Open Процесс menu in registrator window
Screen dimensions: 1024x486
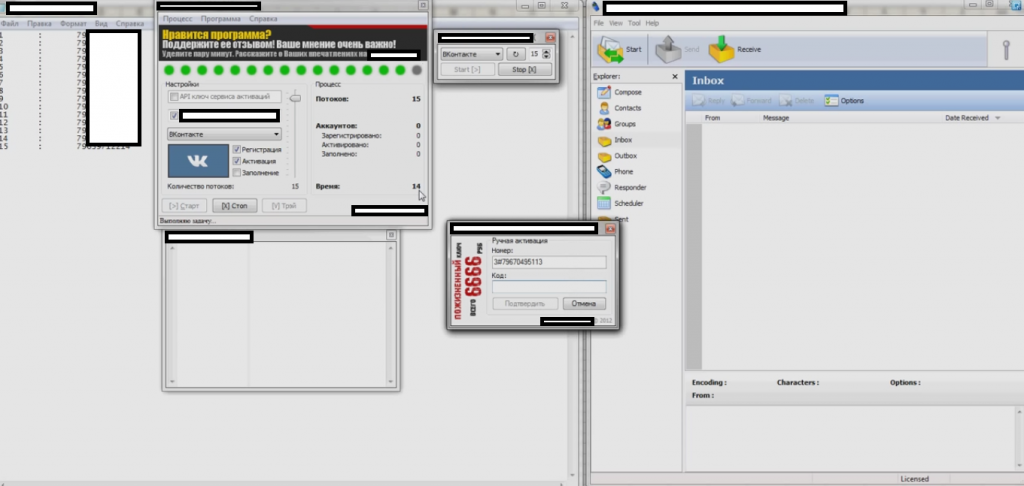[x=177, y=19]
